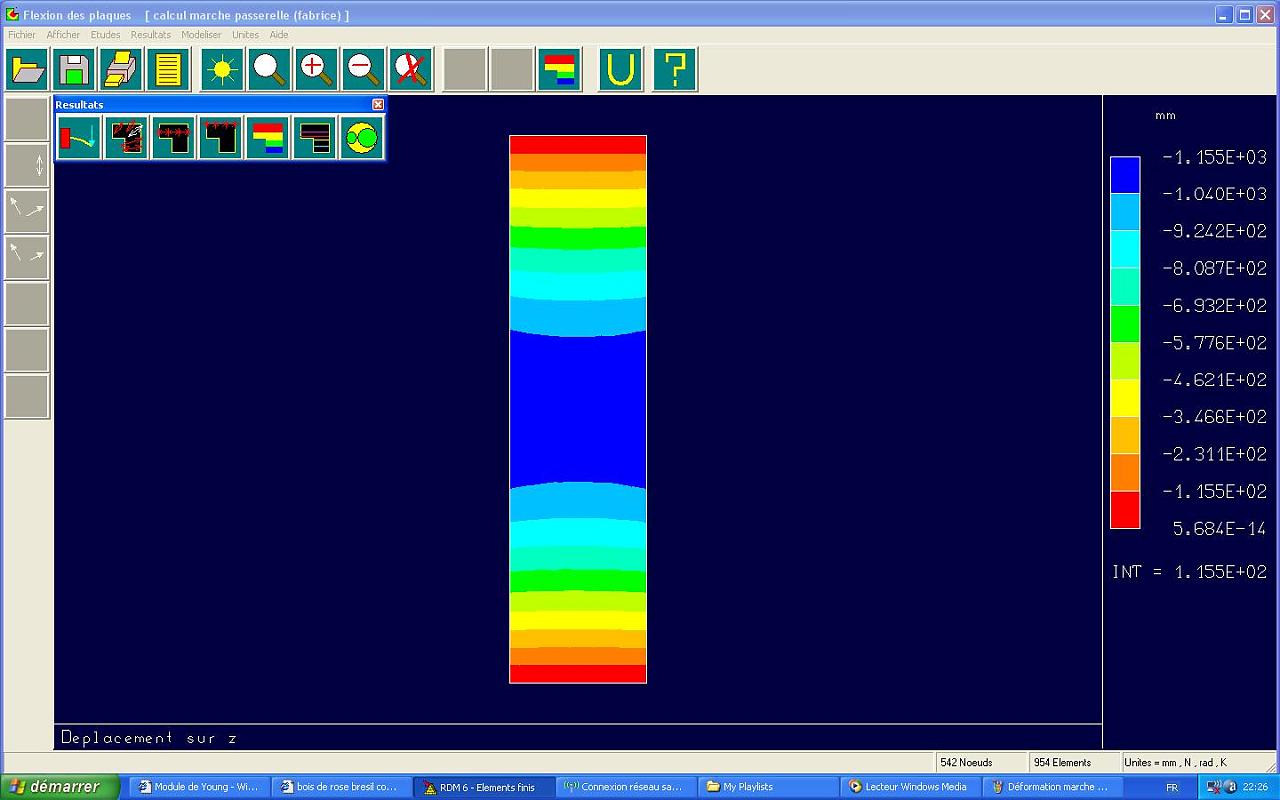This screenshot has height=800, width=1280.
Task: Click the red bottom edge band of the plate
Action: [578, 674]
